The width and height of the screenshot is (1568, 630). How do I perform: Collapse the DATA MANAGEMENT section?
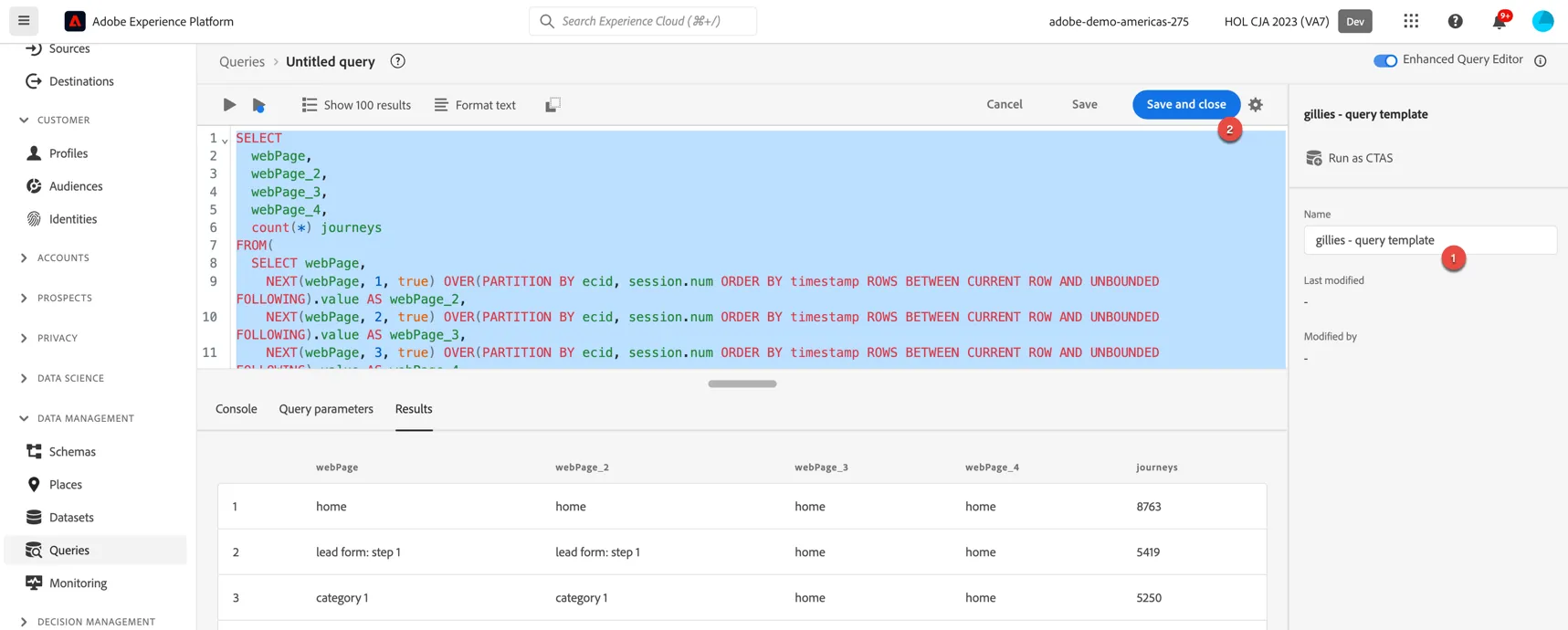pyautogui.click(x=24, y=418)
